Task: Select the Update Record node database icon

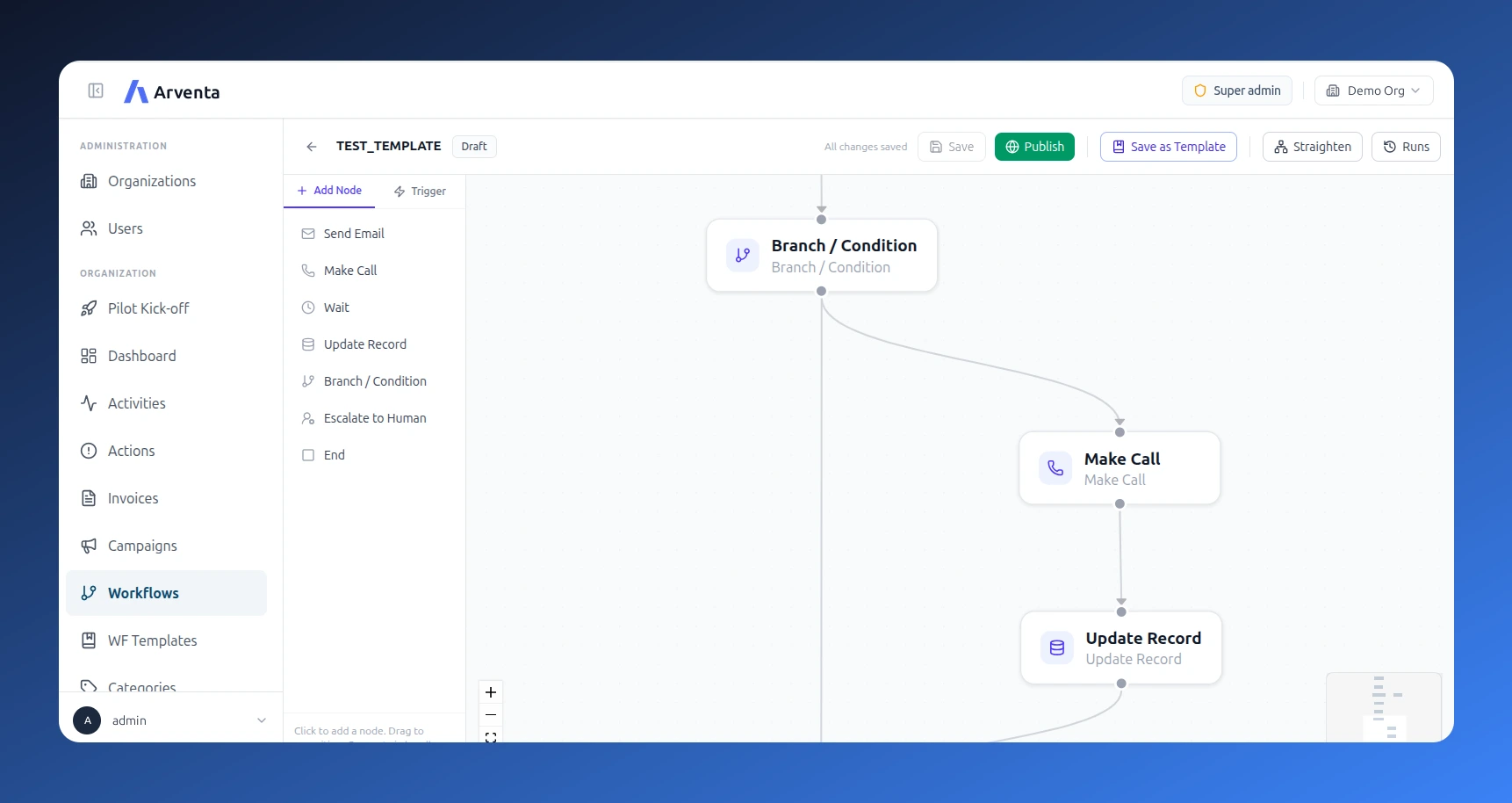Action: click(1057, 647)
